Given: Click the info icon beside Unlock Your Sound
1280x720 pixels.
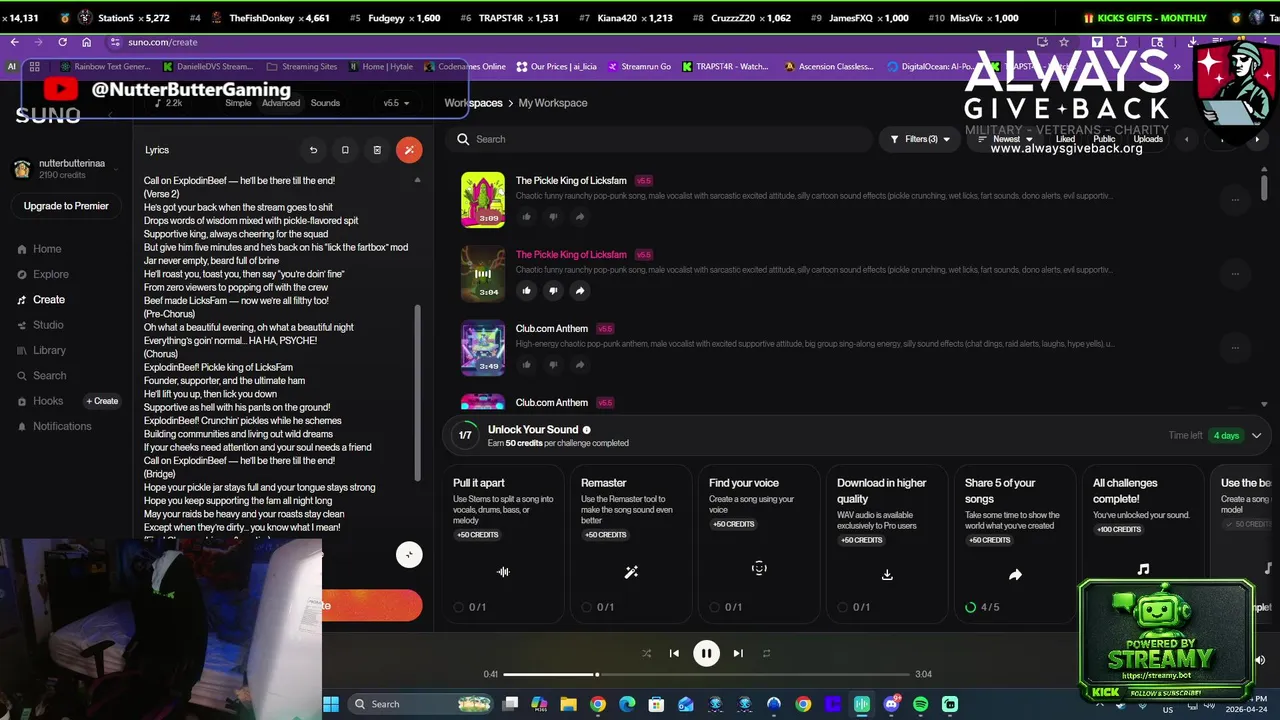Looking at the screenshot, I should click(x=587, y=430).
